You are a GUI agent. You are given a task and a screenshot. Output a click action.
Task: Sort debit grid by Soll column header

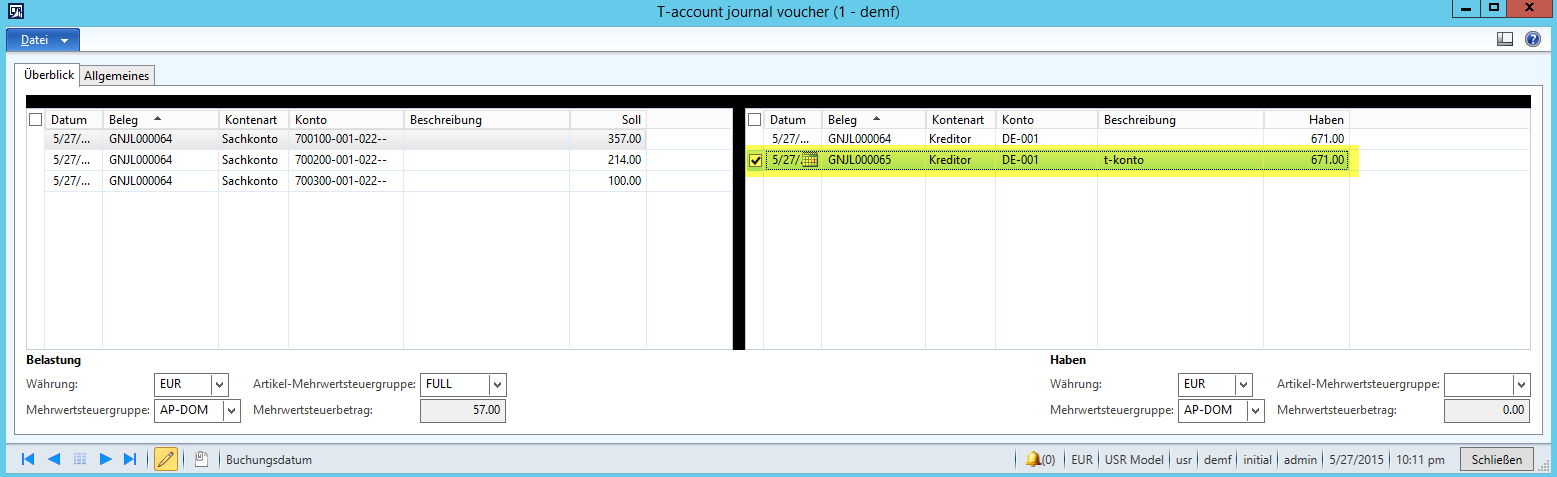click(x=607, y=120)
